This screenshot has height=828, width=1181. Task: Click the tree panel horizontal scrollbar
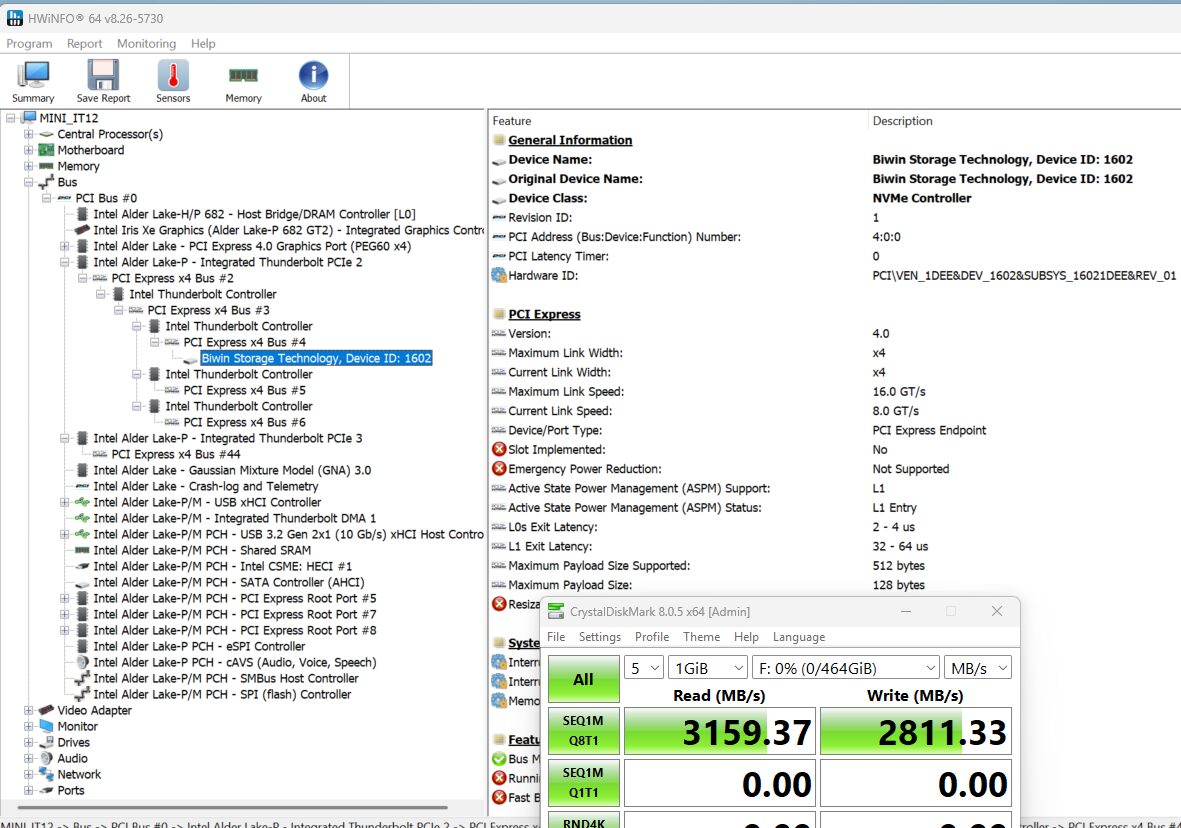(x=224, y=808)
